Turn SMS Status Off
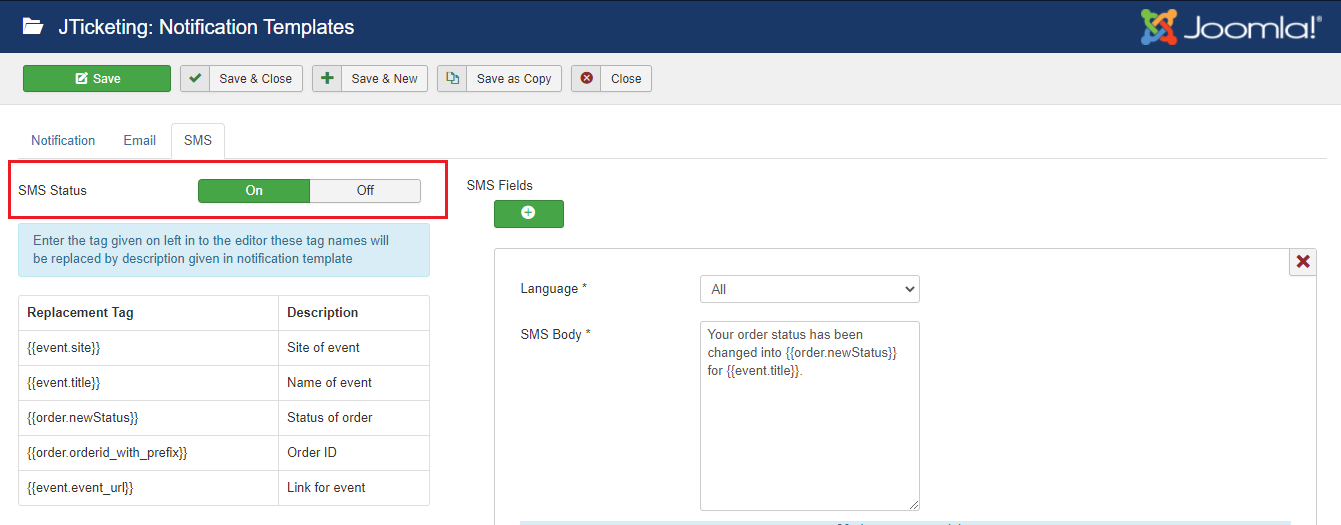This screenshot has height=525, width=1341. tap(365, 191)
